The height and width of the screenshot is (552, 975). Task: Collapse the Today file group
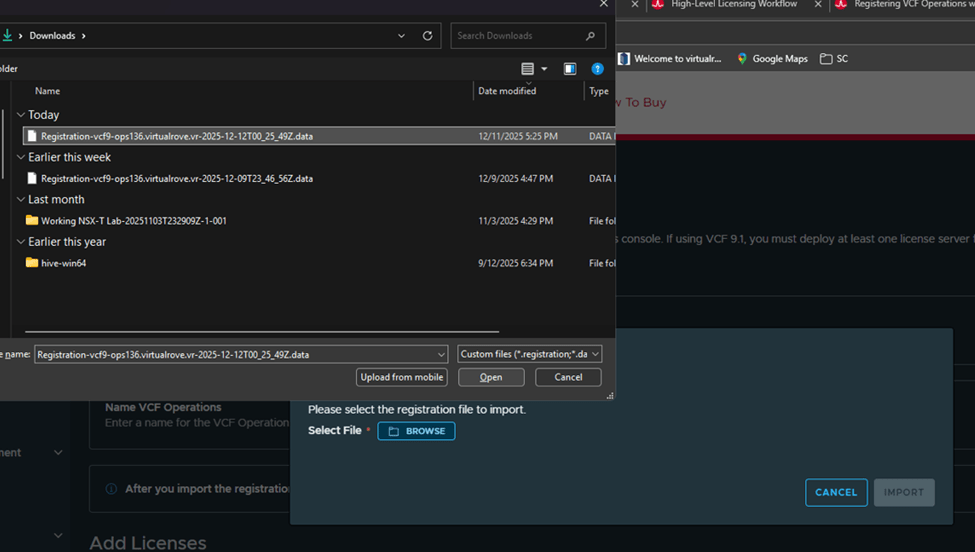21,115
